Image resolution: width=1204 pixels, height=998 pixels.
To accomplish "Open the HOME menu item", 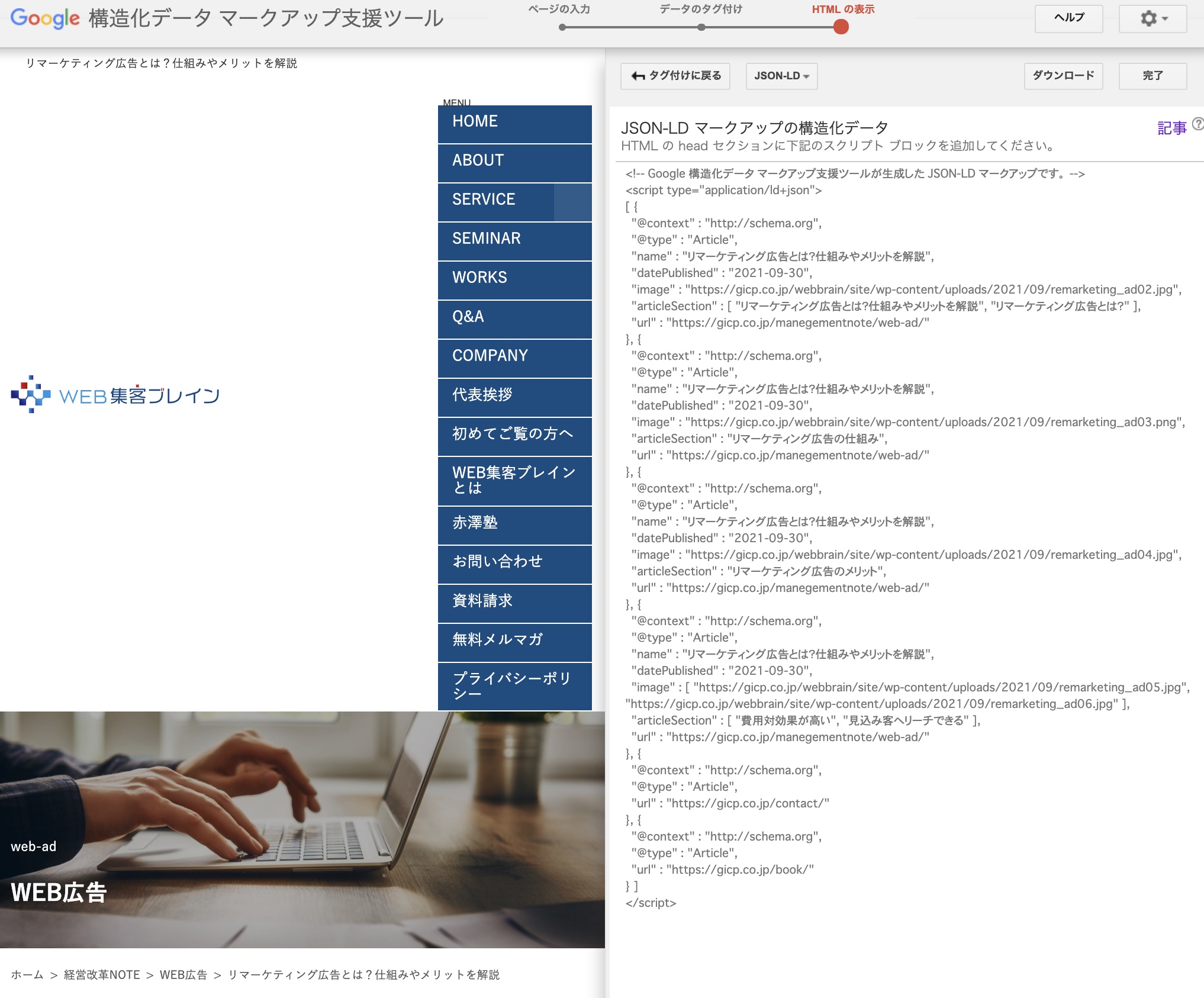I will 515,123.
